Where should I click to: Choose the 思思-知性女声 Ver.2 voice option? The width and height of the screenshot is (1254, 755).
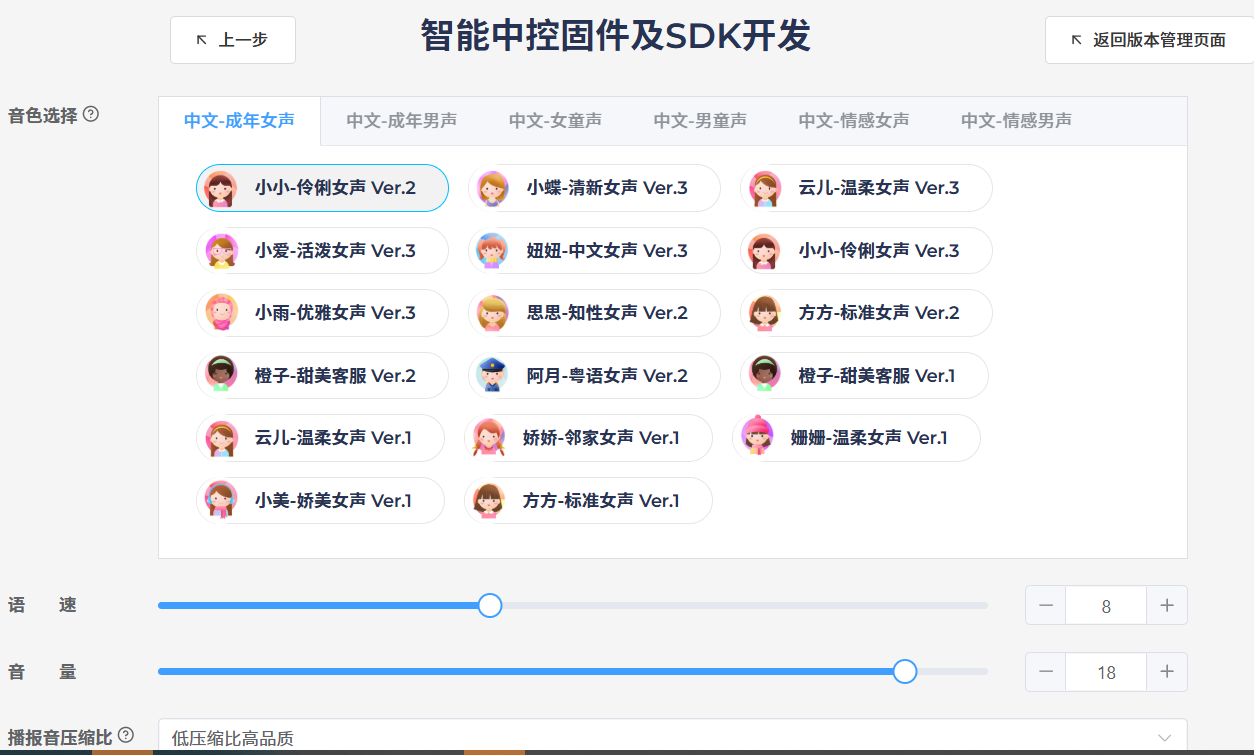tap(594, 313)
